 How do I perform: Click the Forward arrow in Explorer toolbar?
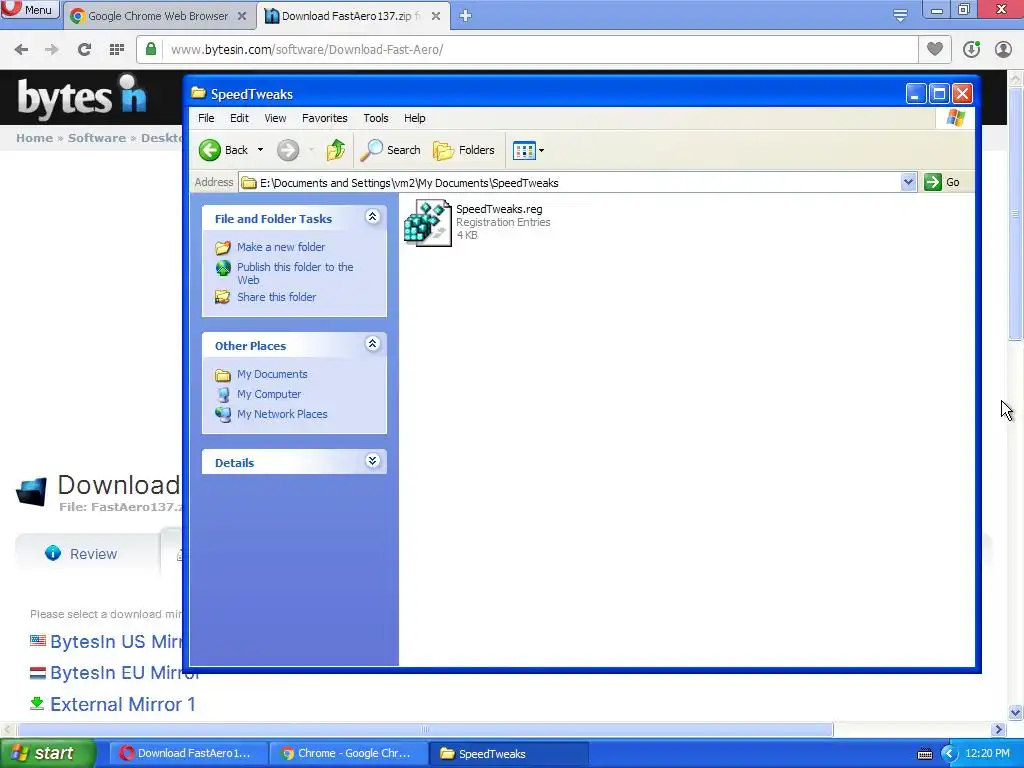click(x=287, y=150)
